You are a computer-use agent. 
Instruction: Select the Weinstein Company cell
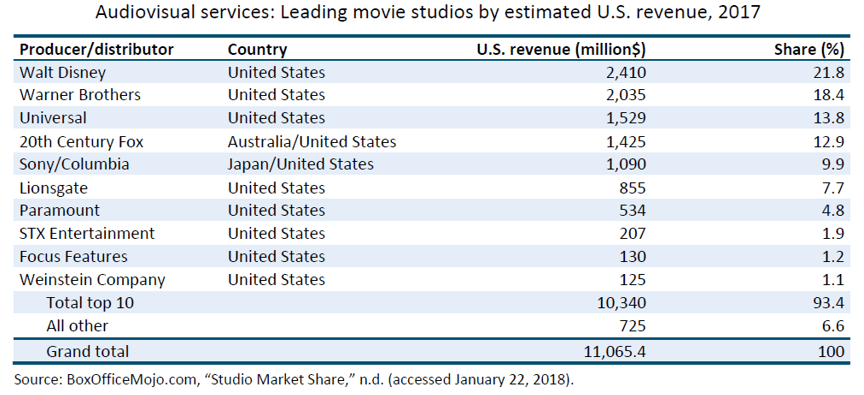[92, 279]
